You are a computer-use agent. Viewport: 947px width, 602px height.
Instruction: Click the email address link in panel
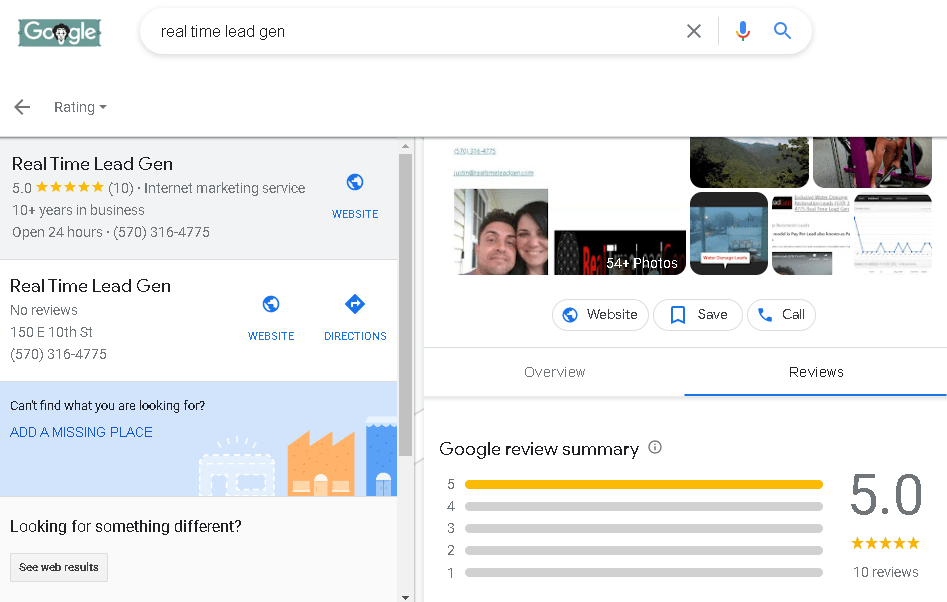pyautogui.click(x=493, y=173)
